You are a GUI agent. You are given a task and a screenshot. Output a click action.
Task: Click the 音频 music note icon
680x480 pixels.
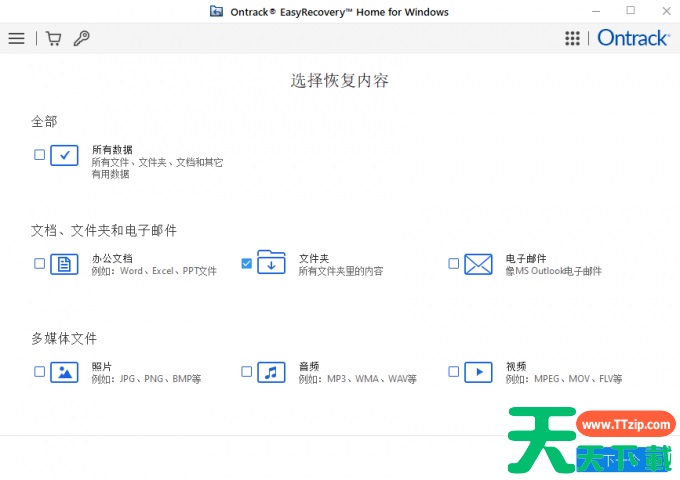coord(271,372)
